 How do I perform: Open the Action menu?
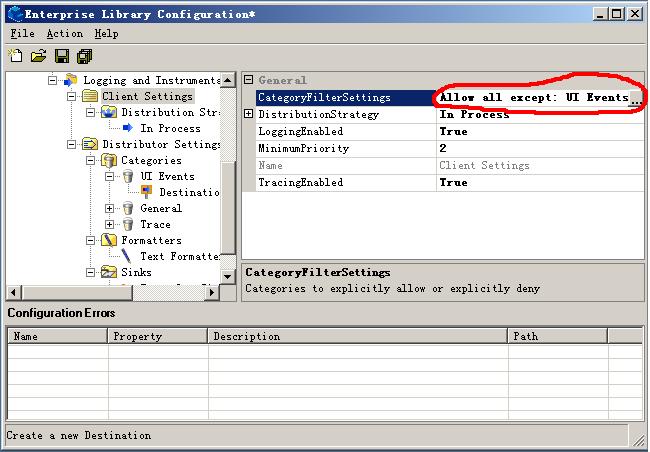point(65,33)
